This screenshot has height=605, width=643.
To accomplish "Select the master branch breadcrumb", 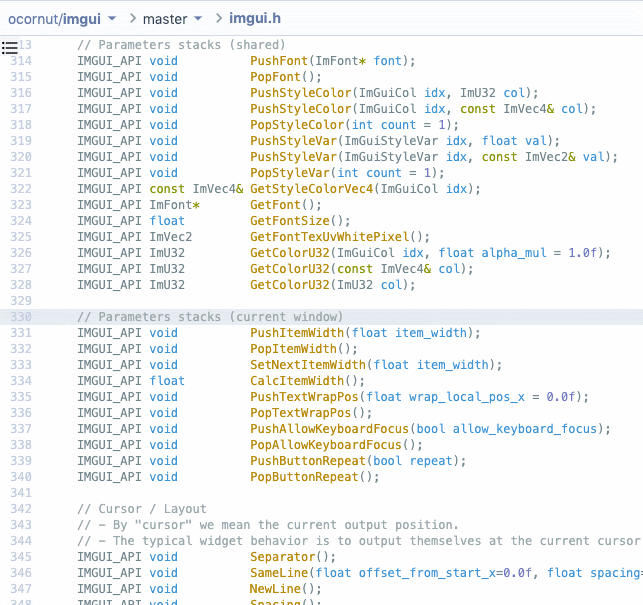I will click(x=165, y=19).
